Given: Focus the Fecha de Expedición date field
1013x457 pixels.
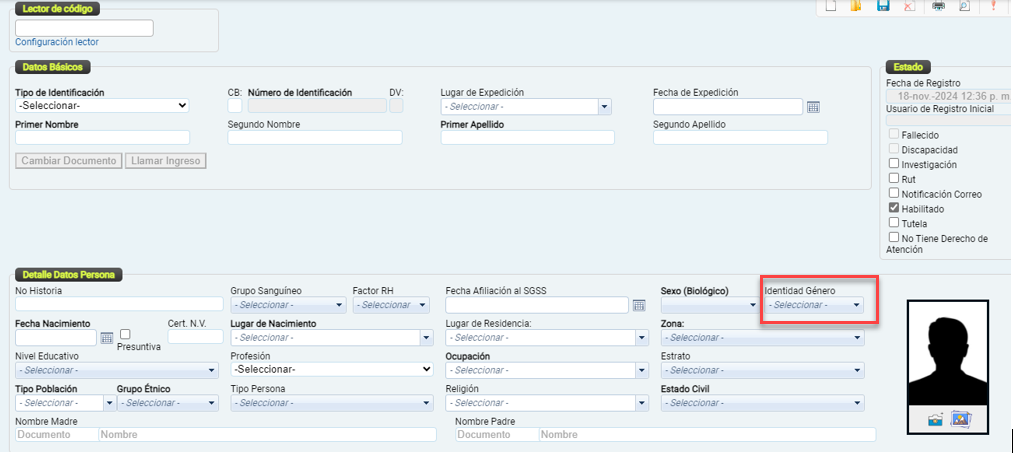Looking at the screenshot, I should click(728, 107).
